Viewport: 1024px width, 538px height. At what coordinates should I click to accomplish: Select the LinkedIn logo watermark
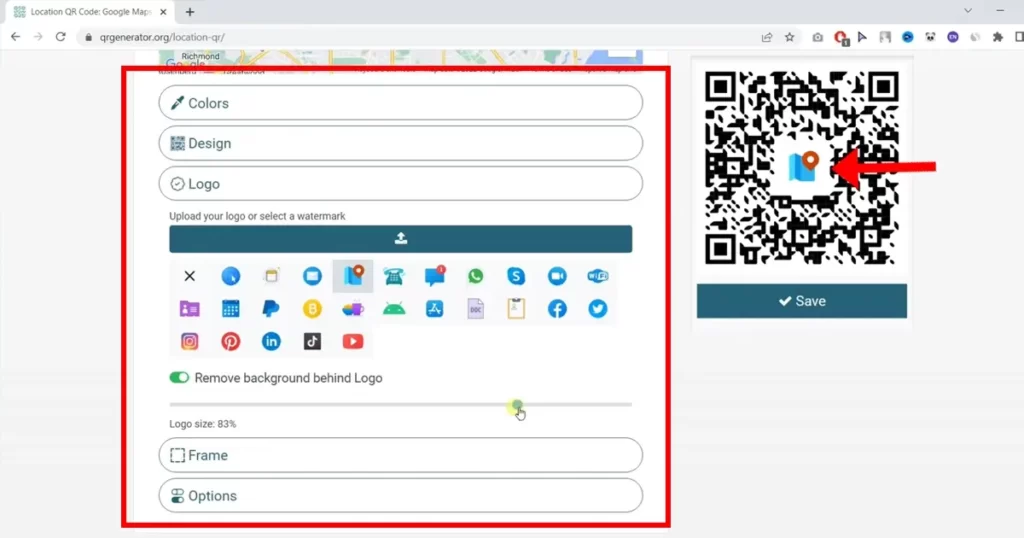271,341
